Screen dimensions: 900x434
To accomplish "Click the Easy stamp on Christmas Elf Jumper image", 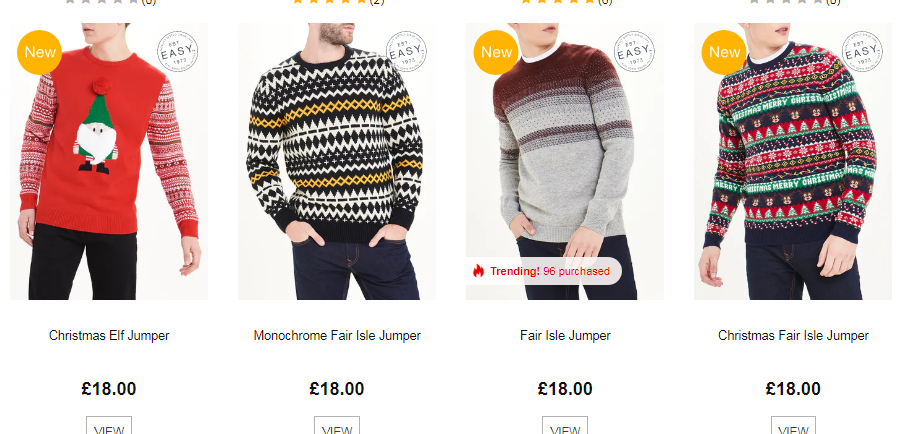I will [x=178, y=51].
